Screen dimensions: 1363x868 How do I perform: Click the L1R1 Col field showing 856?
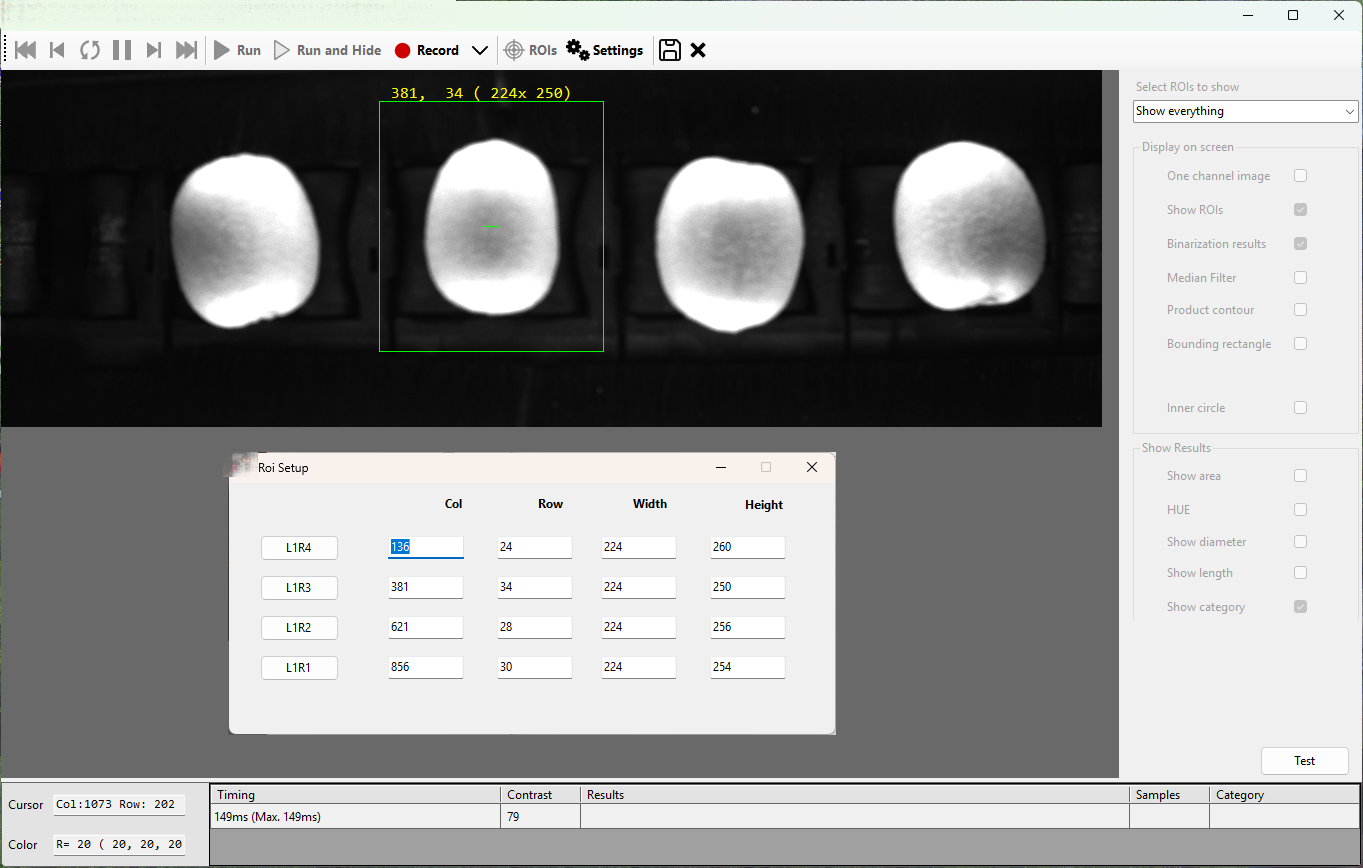point(426,668)
